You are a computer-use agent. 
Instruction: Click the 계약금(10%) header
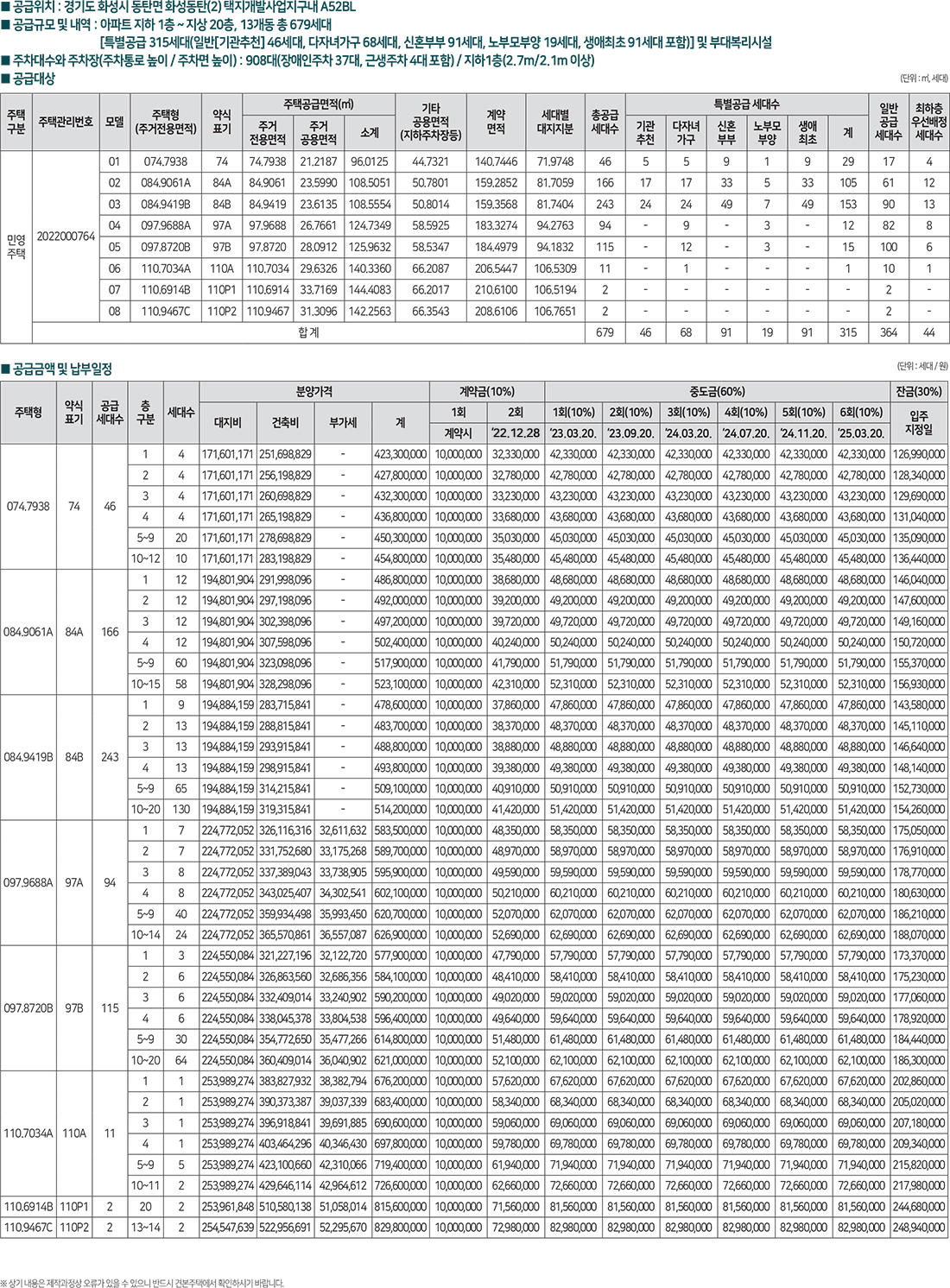(487, 392)
